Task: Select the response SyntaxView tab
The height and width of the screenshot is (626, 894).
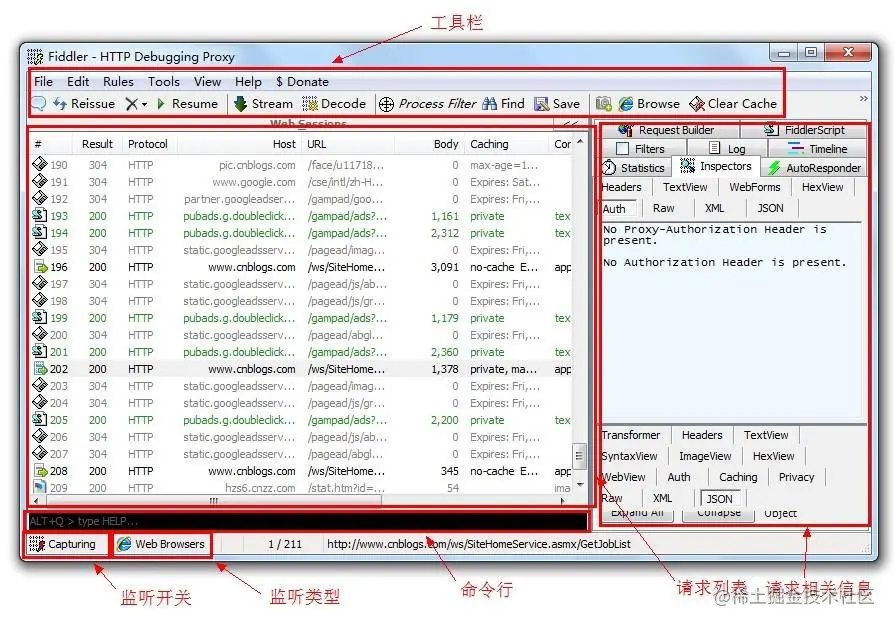Action: pos(629,456)
